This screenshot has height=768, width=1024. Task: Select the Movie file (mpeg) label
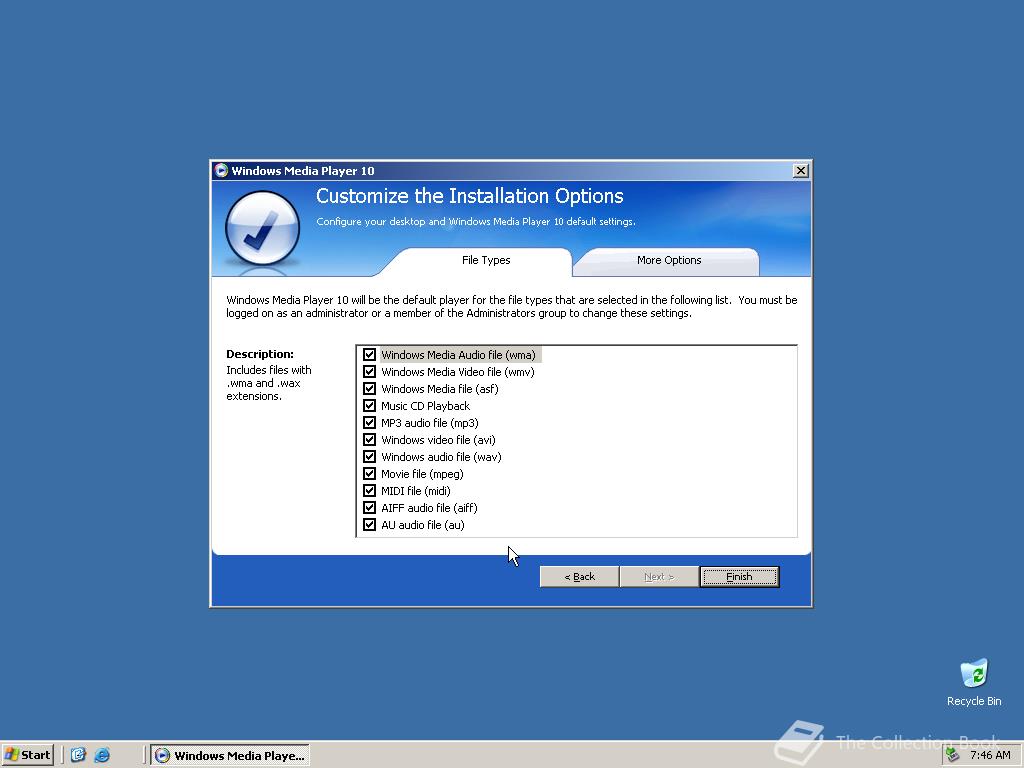point(422,473)
